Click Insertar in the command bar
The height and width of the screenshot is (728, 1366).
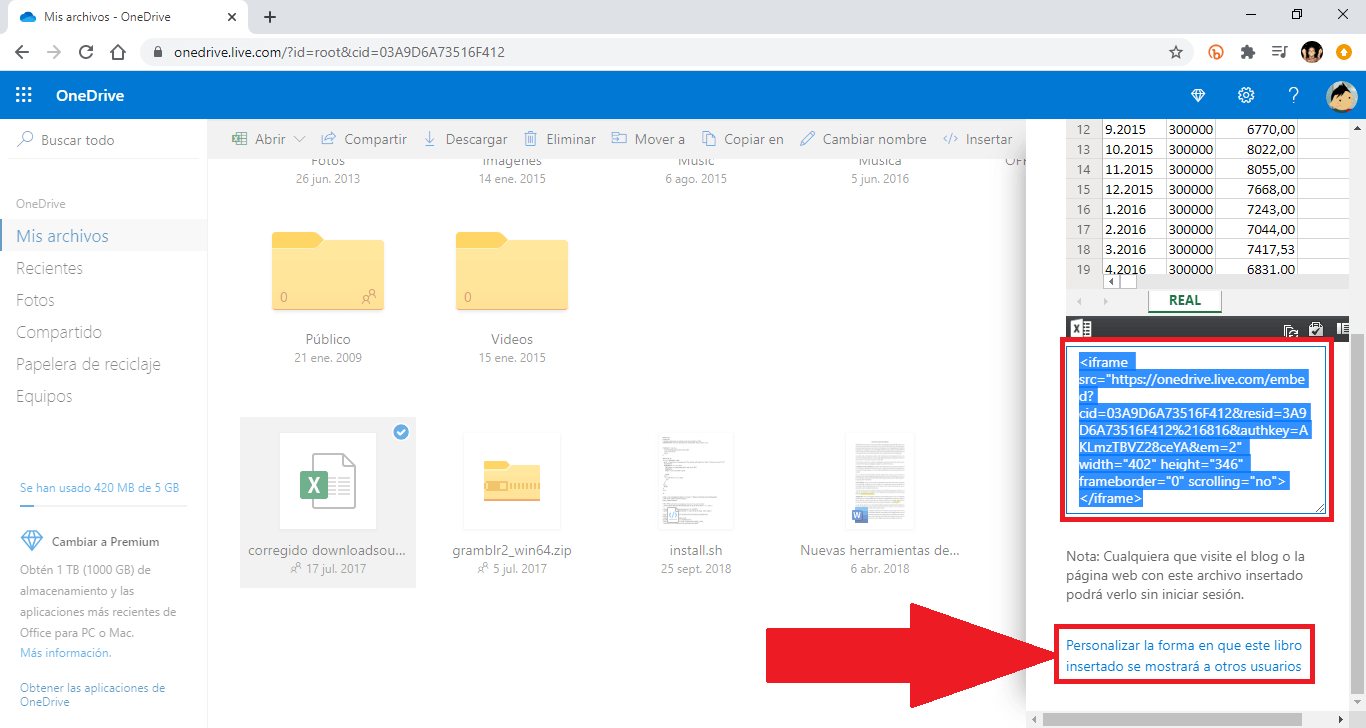(977, 139)
